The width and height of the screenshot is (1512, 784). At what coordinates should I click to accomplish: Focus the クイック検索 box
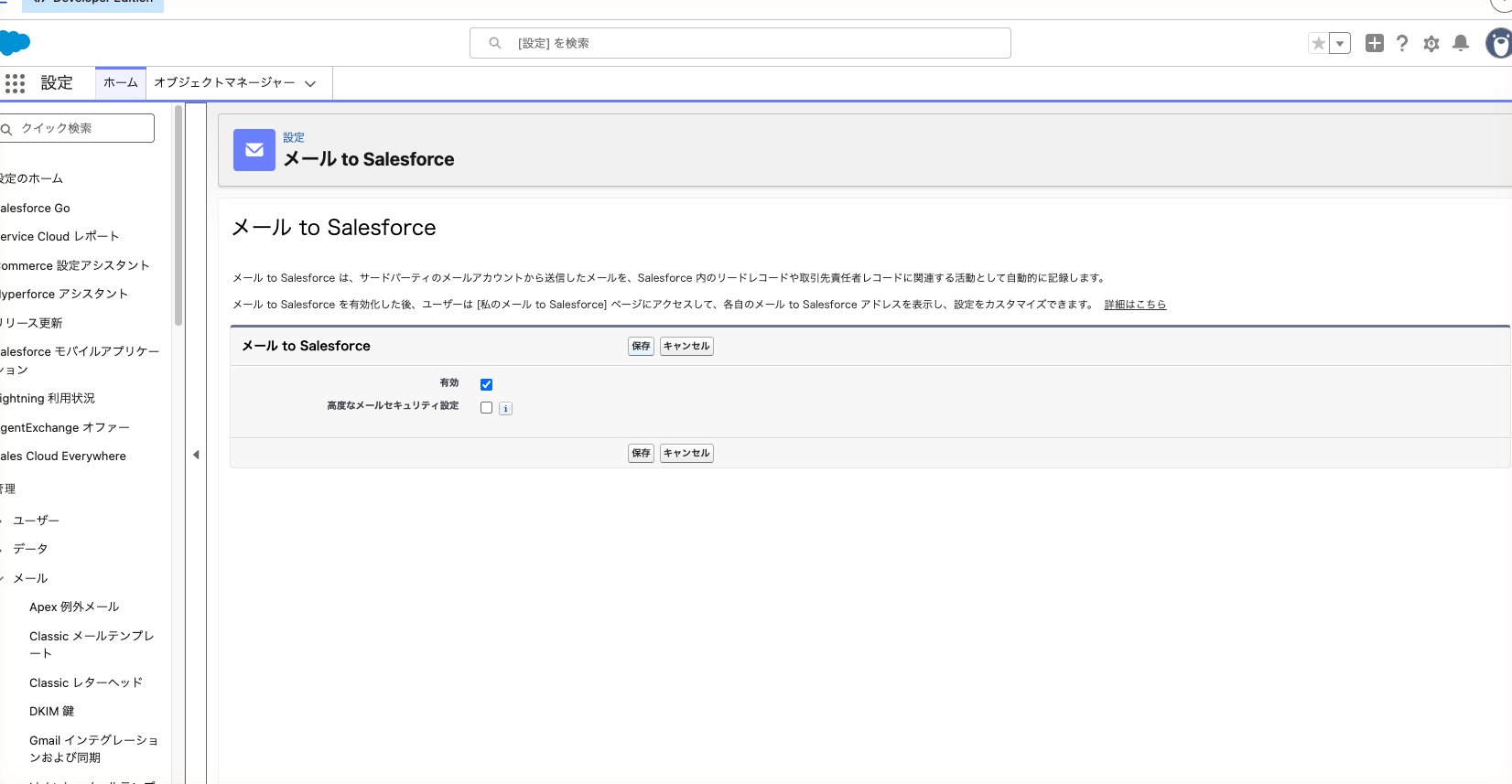(77, 128)
